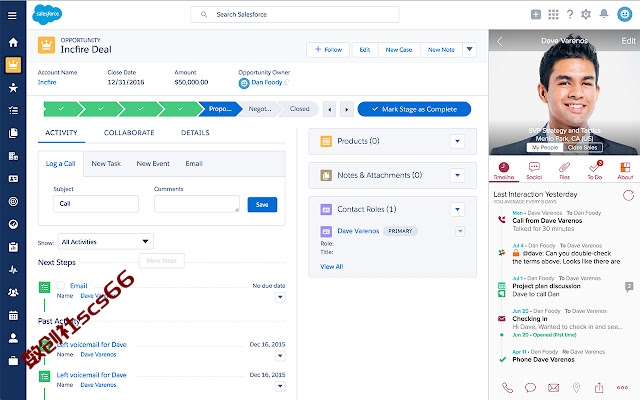Refresh the Last Interaction timeline
The width and height of the screenshot is (640, 400).
[628, 196]
